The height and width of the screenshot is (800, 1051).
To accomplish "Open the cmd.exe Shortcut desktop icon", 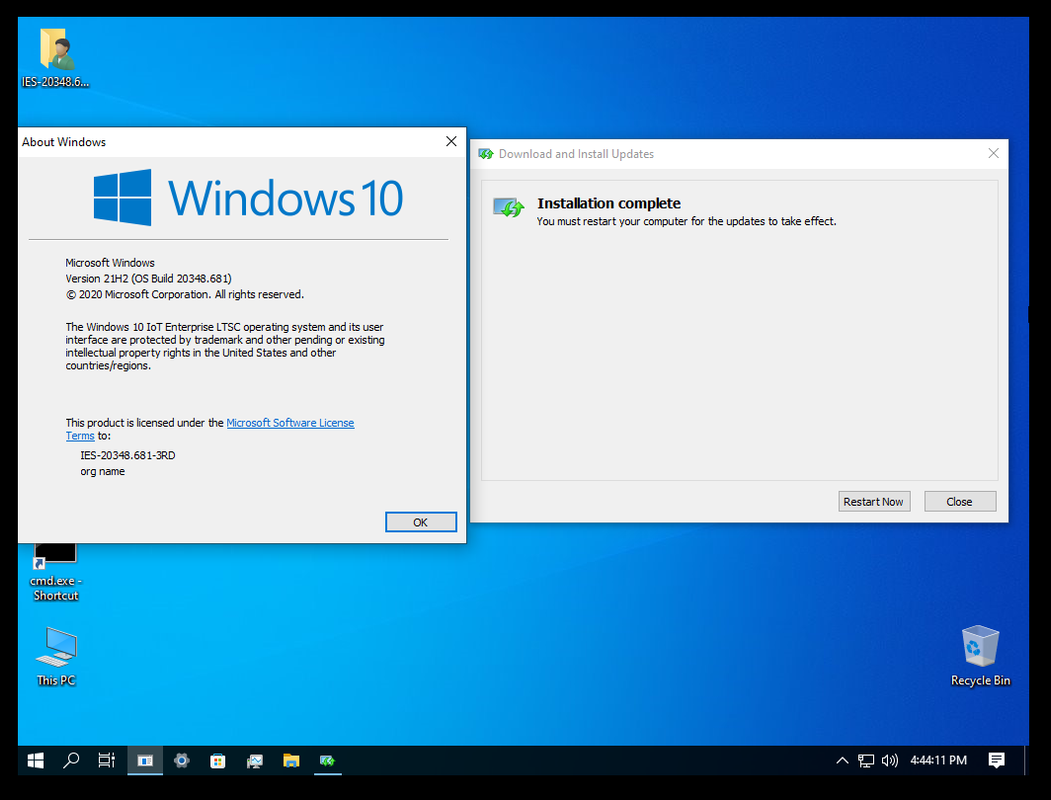I will 56,573.
